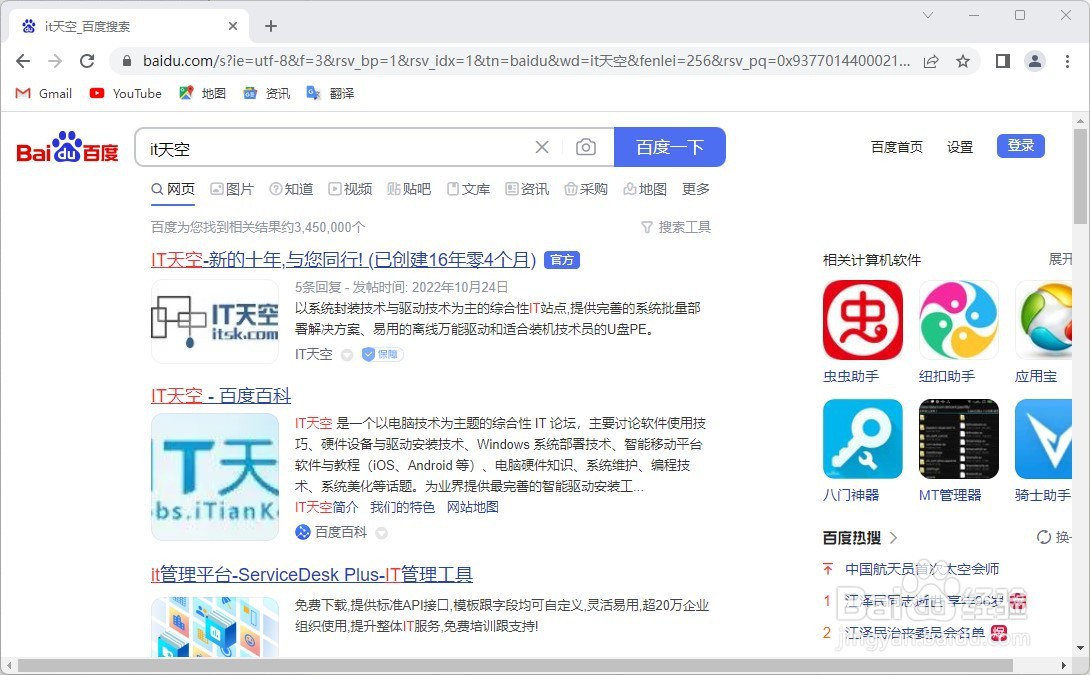Open the YouTube bookmark
This screenshot has height=675, width=1090.
click(126, 93)
